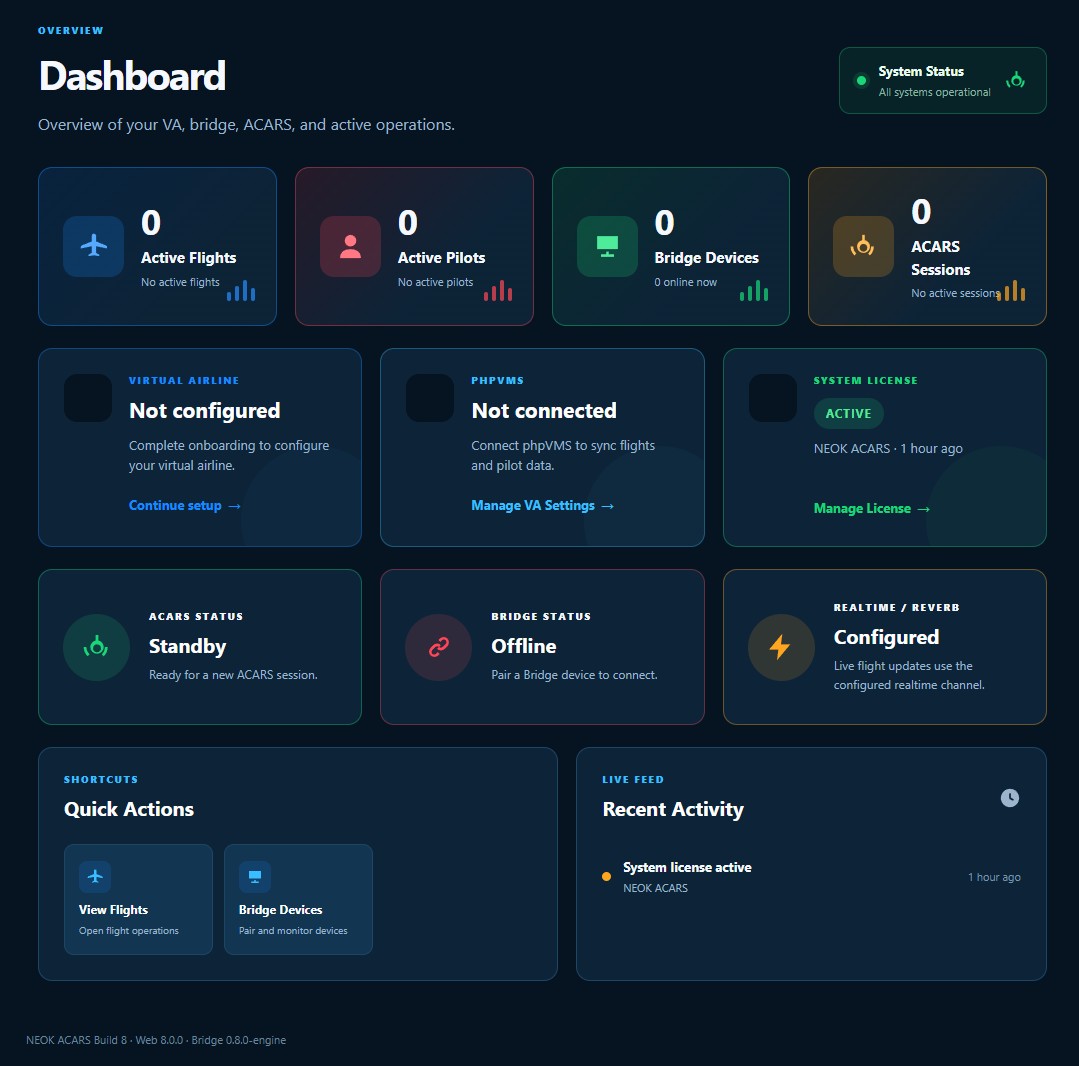Click the 'No active sessions' text
The height and width of the screenshot is (1066, 1079).
(954, 293)
